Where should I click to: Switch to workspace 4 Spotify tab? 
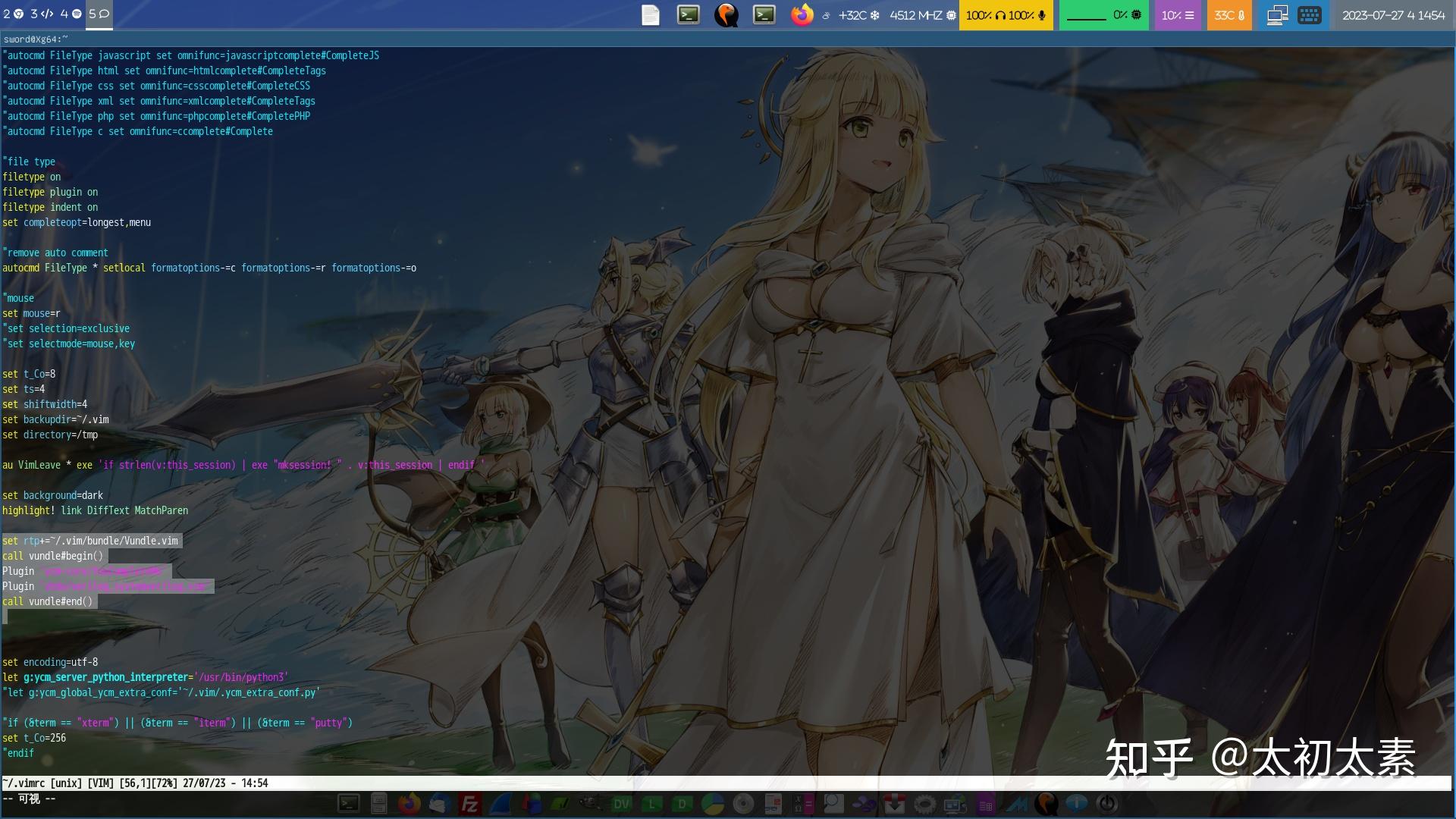[71, 14]
